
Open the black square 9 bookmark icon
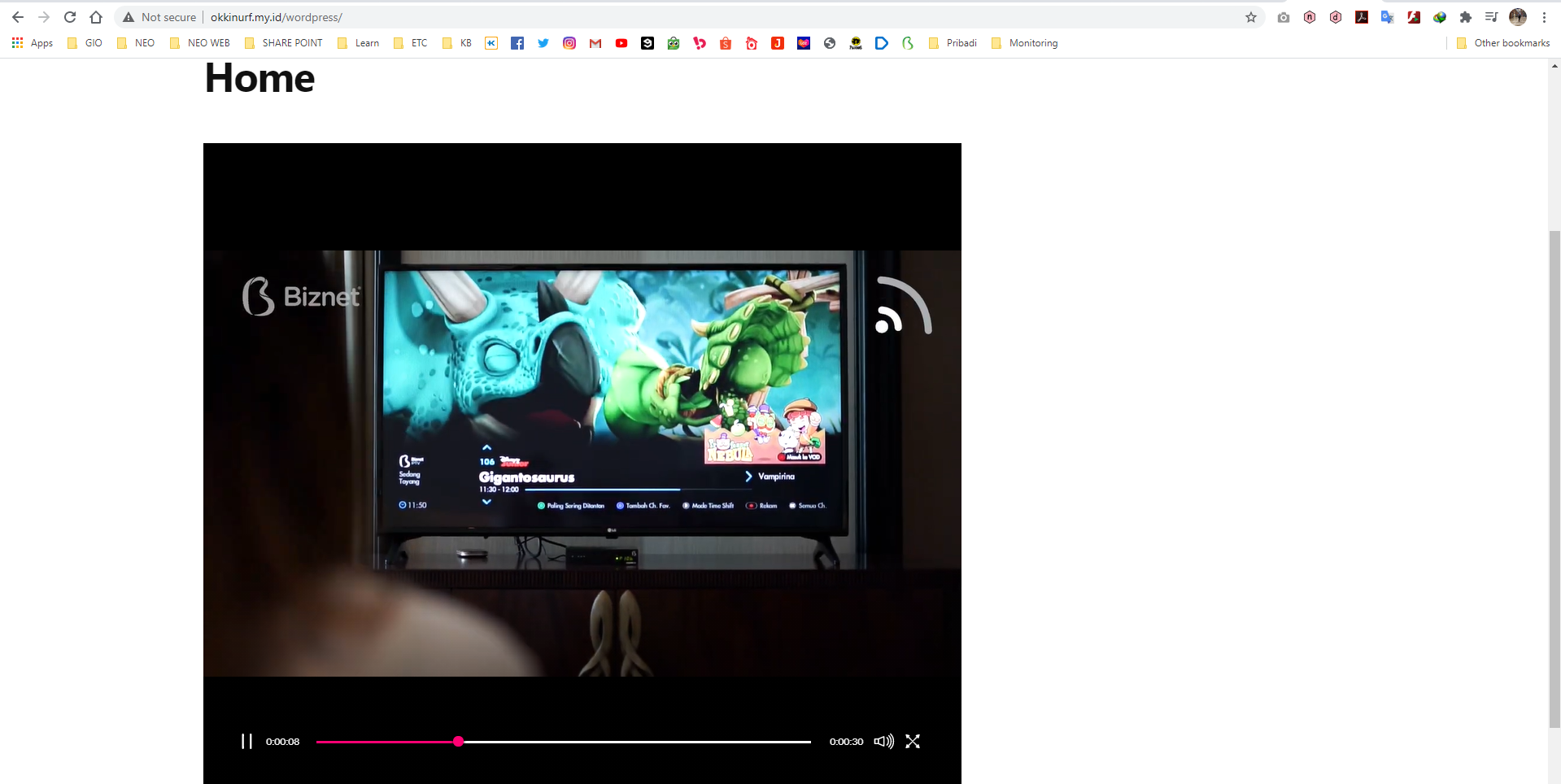coord(648,43)
